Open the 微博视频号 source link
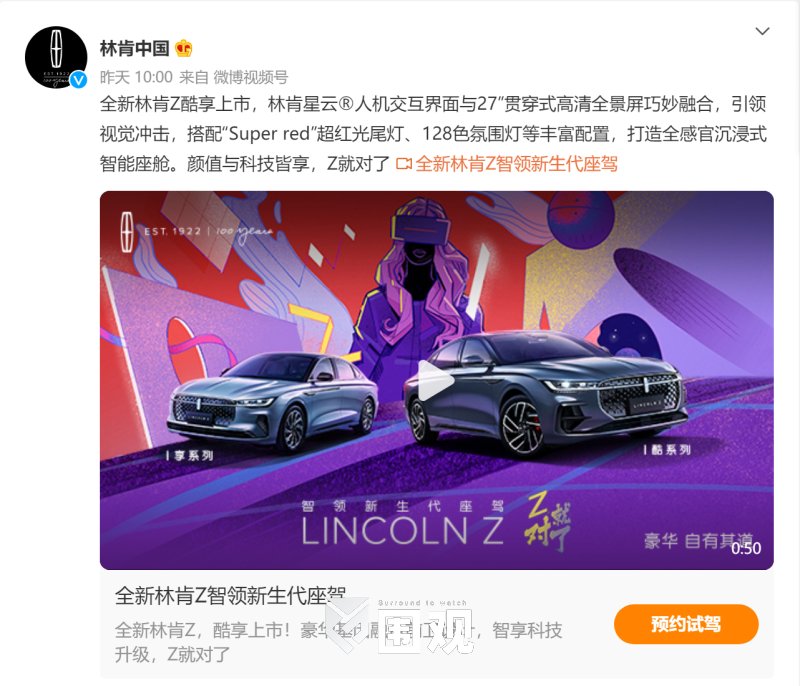This screenshot has width=800, height=686. pyautogui.click(x=251, y=77)
